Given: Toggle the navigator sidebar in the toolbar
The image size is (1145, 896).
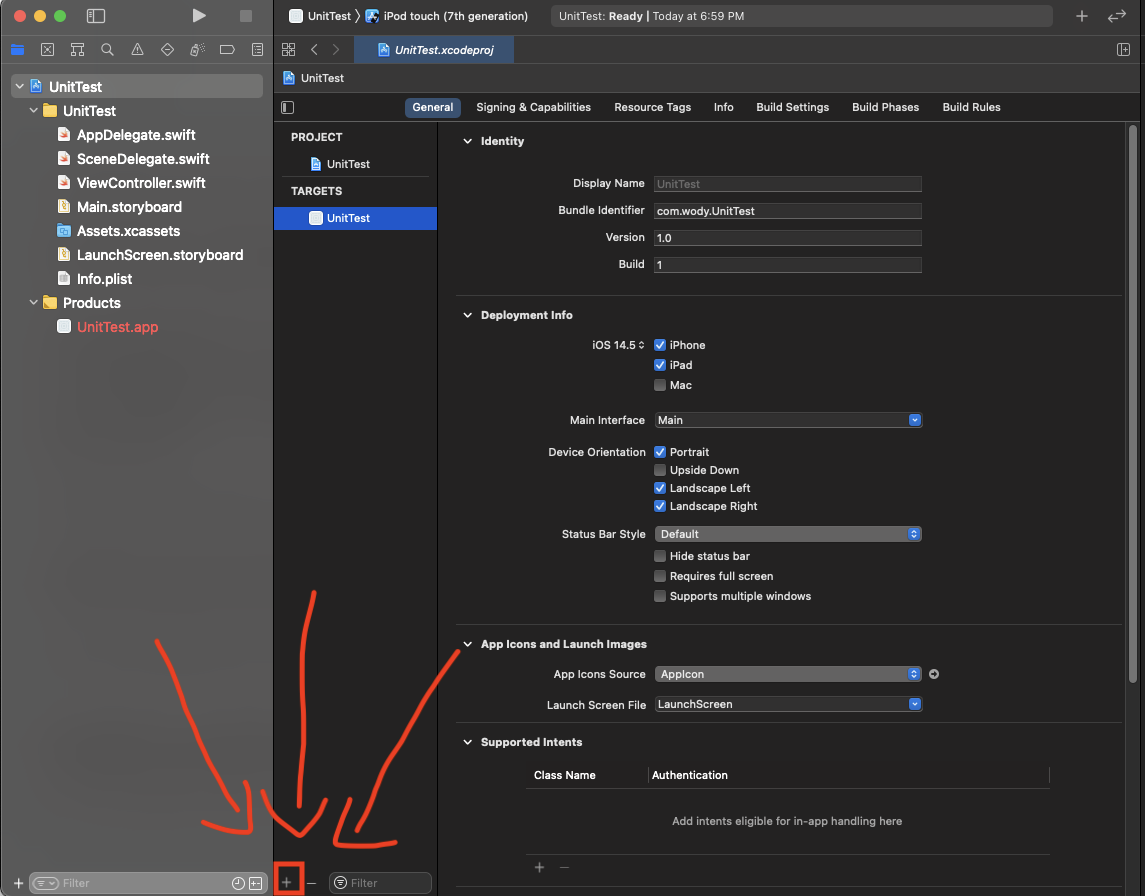Looking at the screenshot, I should tap(96, 16).
